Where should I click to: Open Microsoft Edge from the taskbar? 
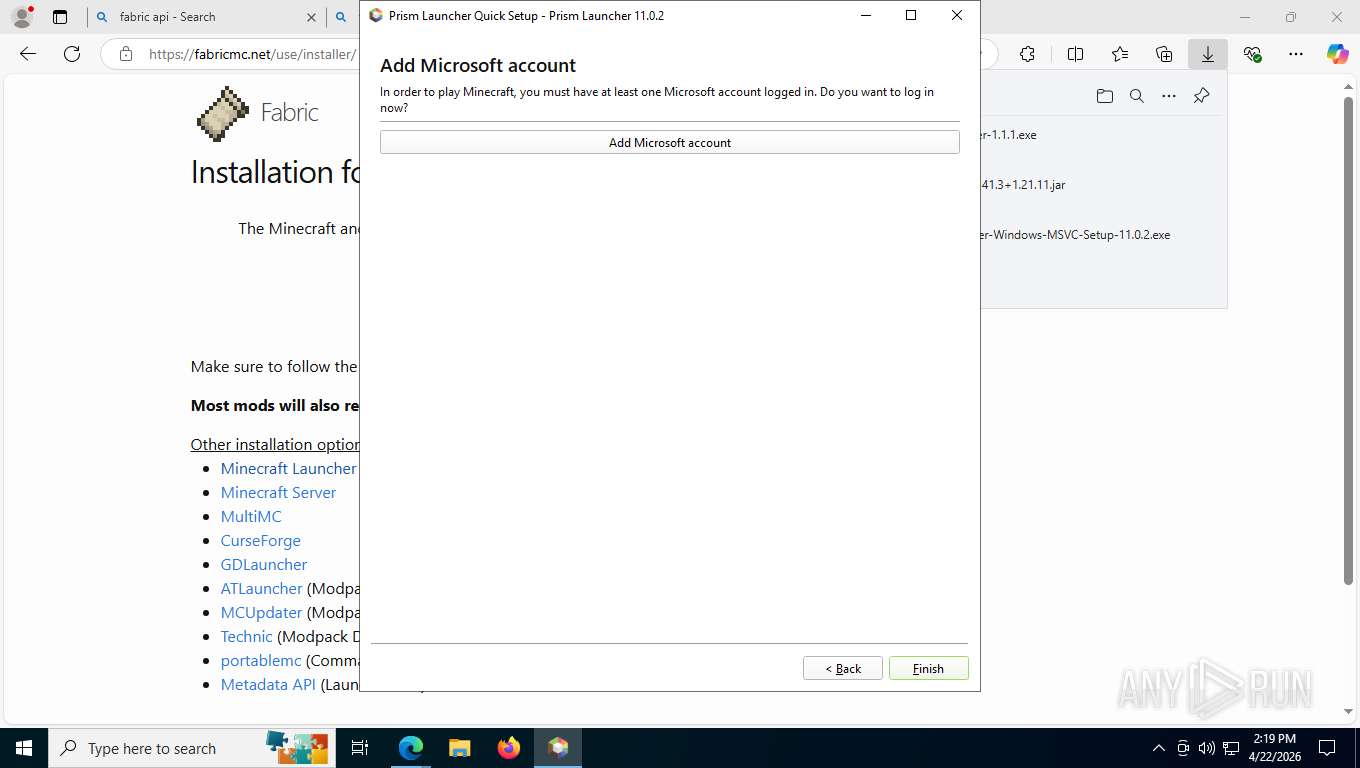411,748
